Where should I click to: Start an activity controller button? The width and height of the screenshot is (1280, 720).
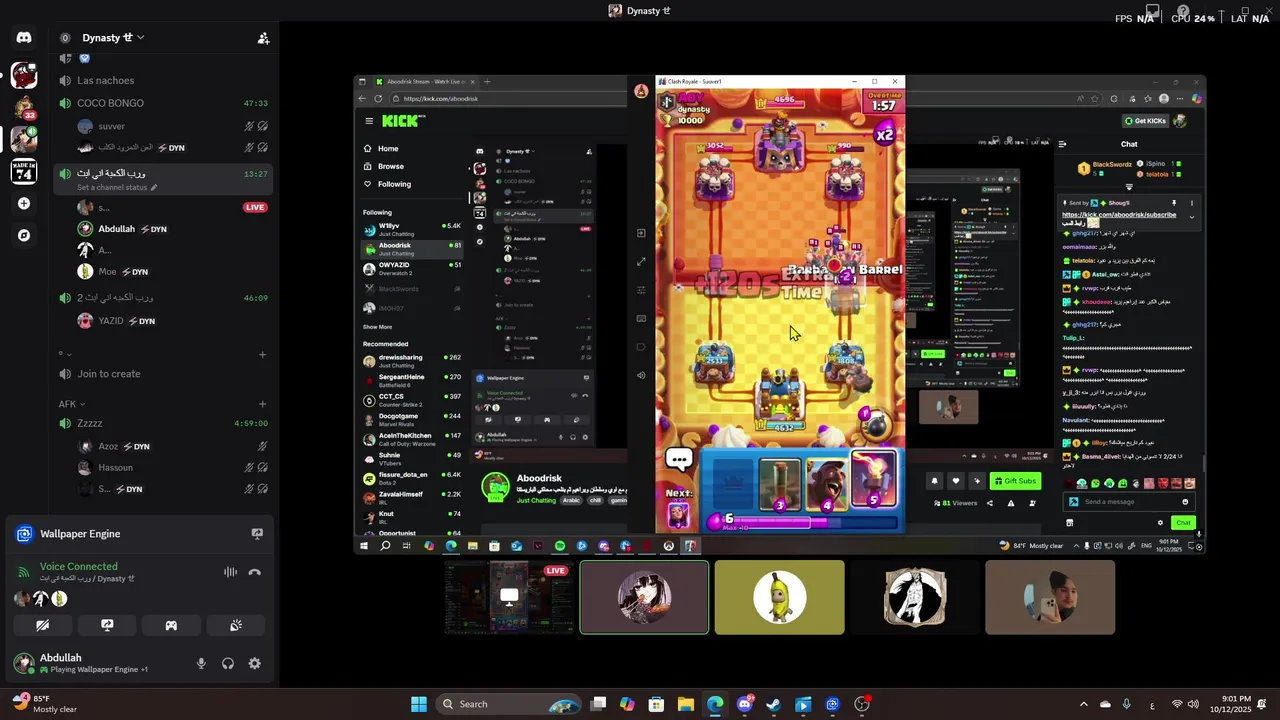pos(171,625)
